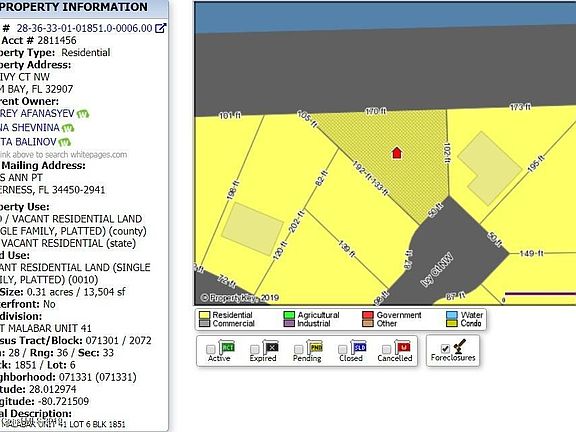The image size is (576, 432).
Task: Uncheck the Foreclosures checkbox
Action: coord(445,348)
